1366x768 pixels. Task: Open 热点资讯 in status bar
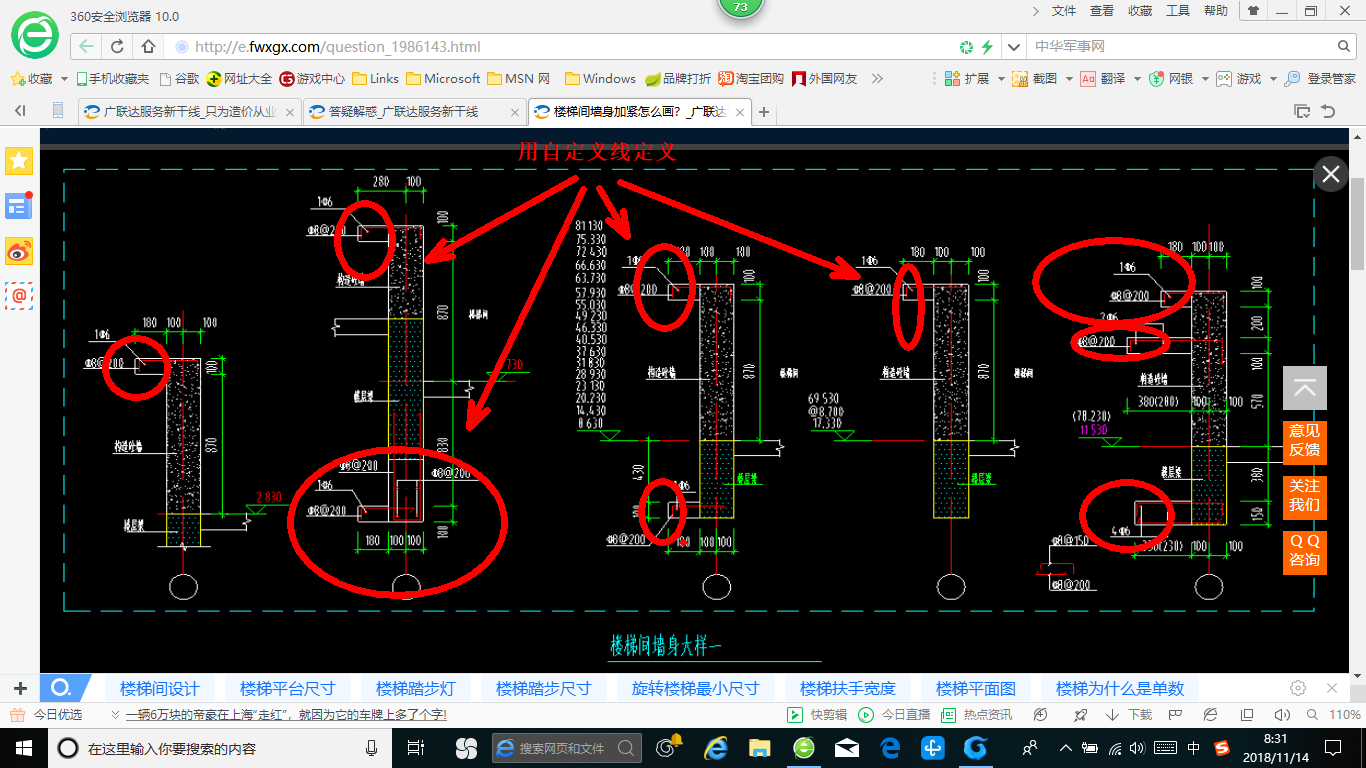pyautogui.click(x=977, y=715)
